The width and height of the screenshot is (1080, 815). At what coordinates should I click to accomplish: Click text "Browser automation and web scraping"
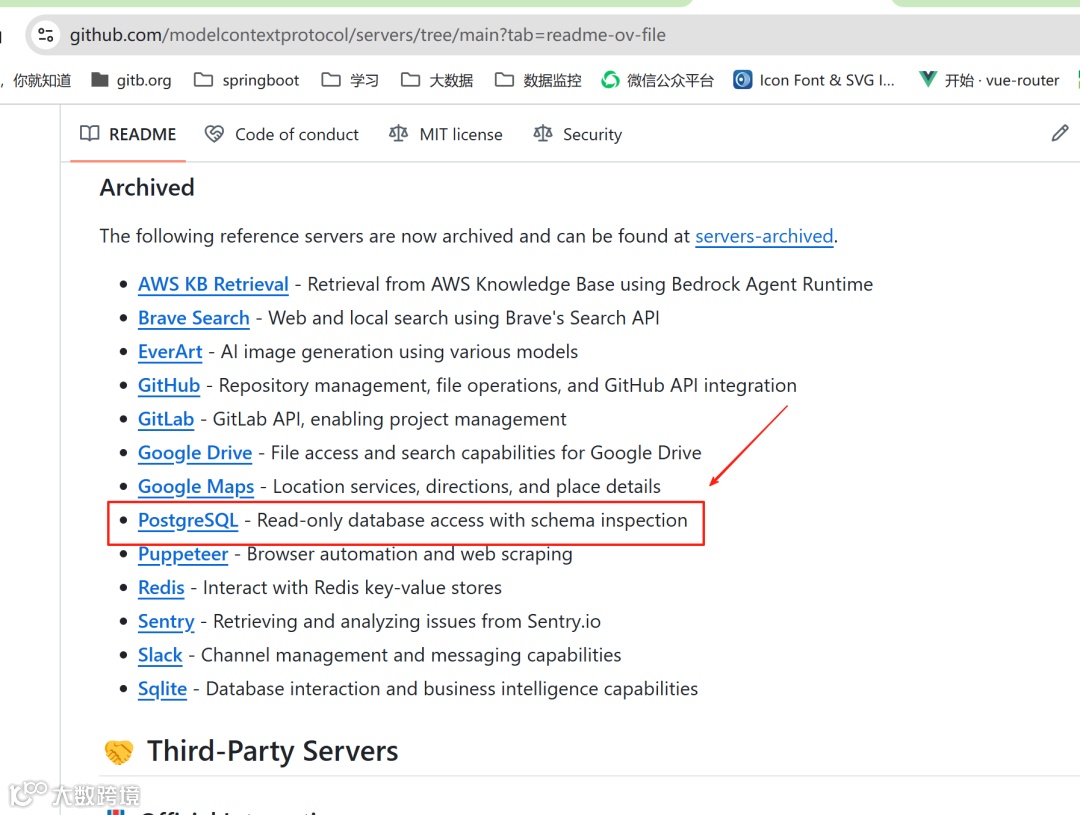pyautogui.click(x=410, y=555)
